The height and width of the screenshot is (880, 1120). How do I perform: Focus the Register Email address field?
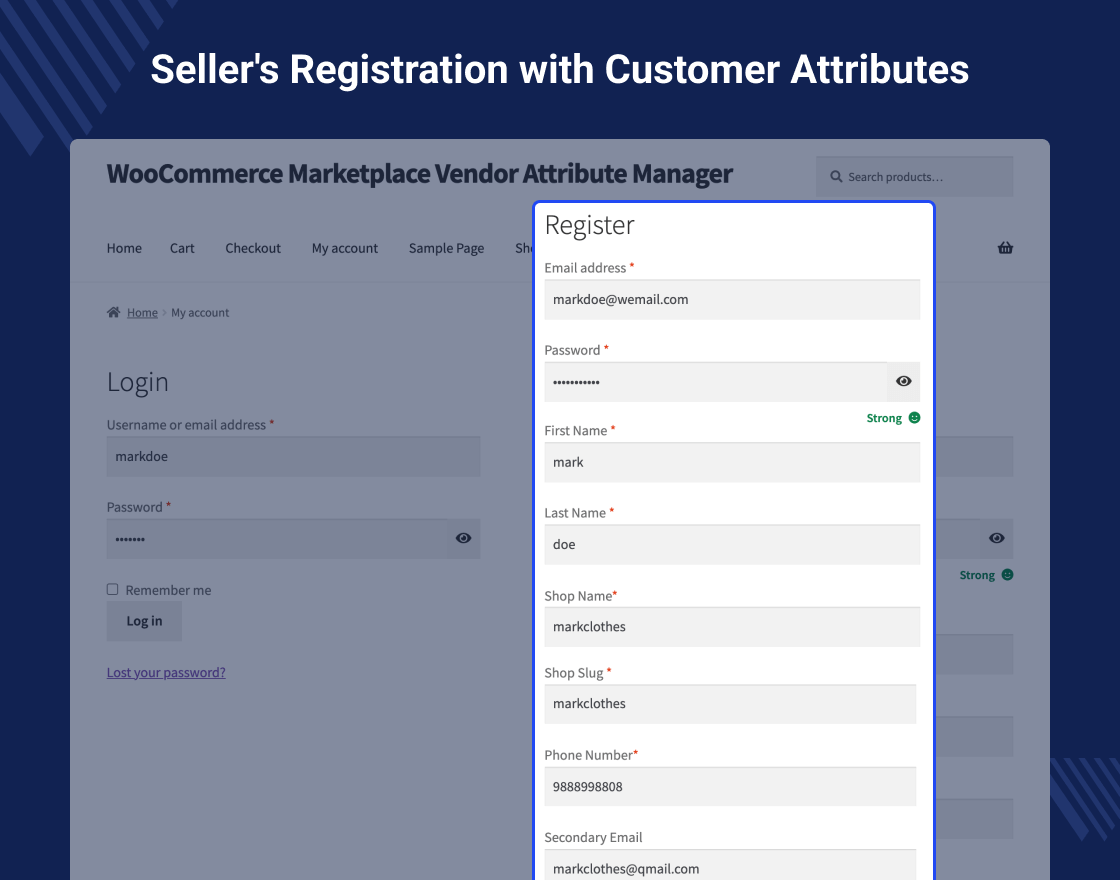[731, 299]
